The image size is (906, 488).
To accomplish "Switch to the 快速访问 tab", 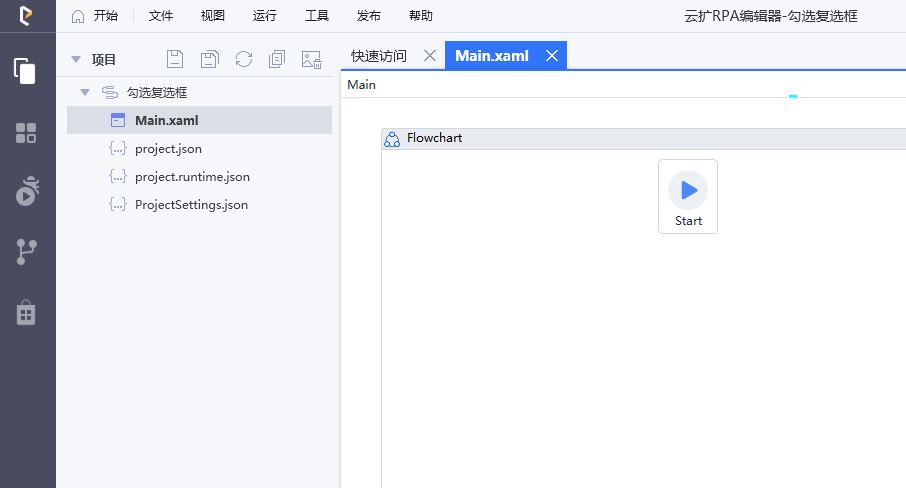I will [379, 56].
